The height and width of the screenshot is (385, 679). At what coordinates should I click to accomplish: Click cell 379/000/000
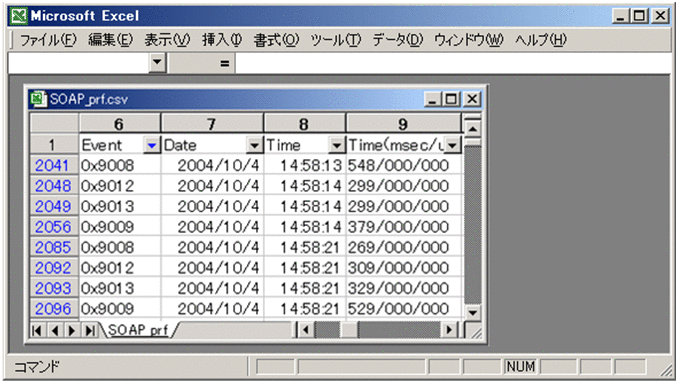click(404, 227)
